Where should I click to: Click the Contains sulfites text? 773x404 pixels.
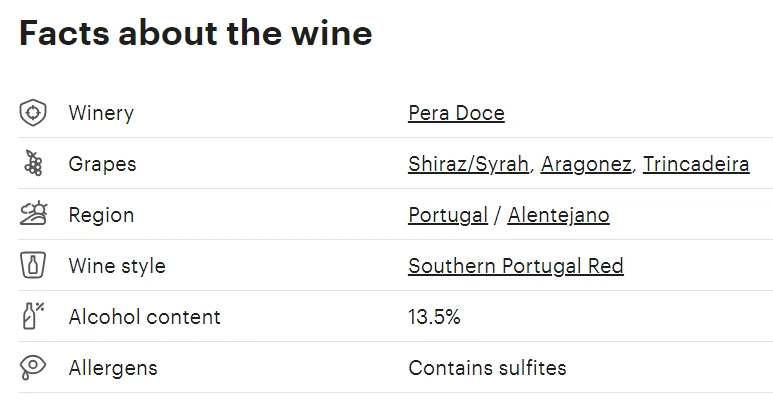(487, 368)
